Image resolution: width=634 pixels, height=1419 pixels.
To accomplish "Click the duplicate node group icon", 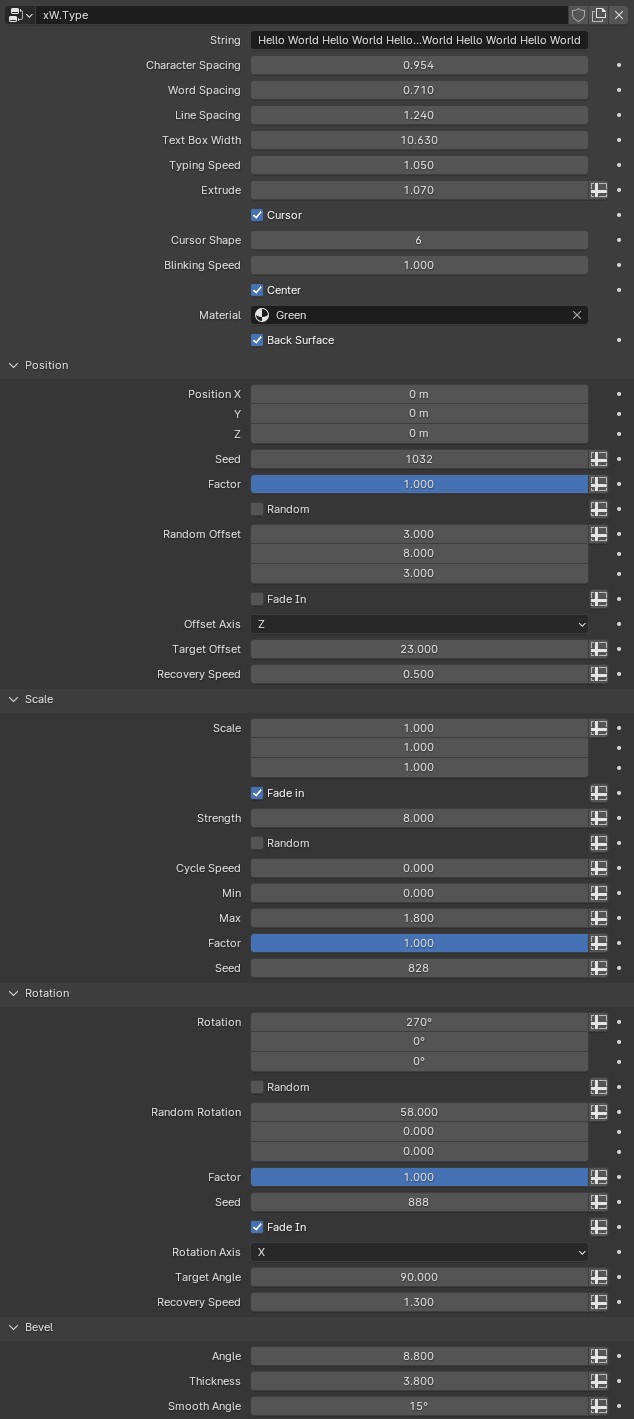I will (599, 15).
